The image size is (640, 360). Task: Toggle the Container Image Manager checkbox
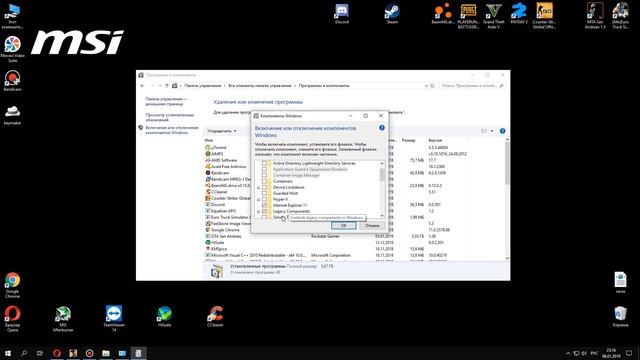coord(264,175)
